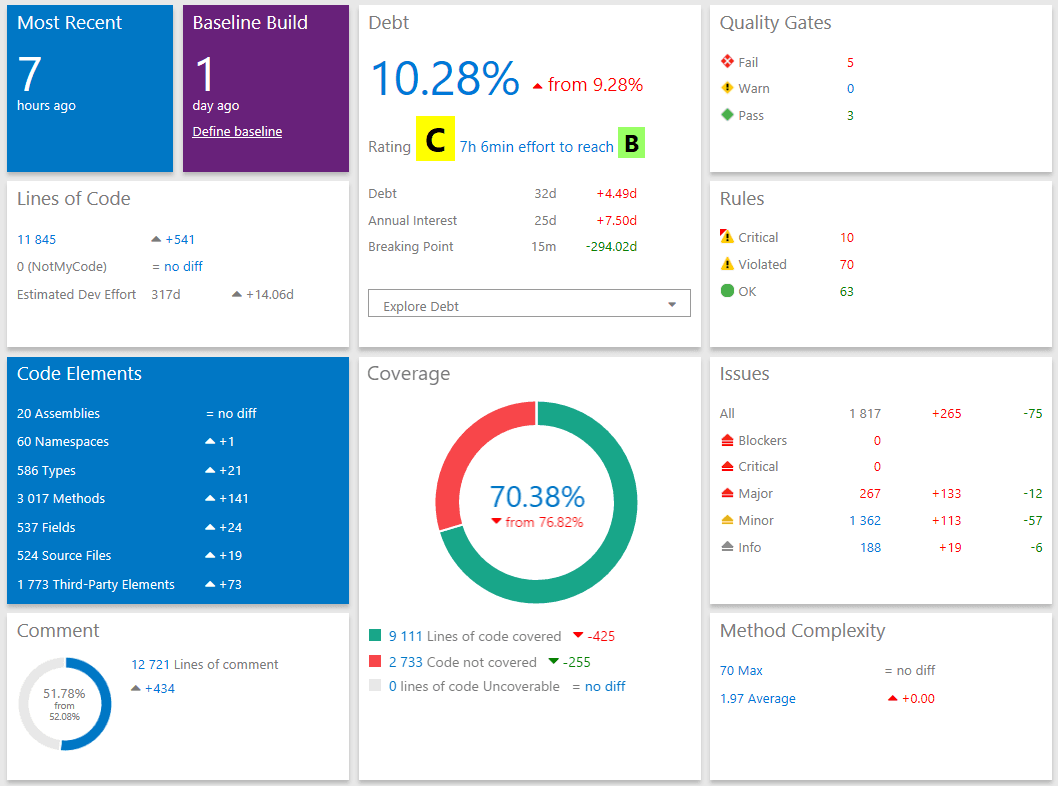Open the Explore Debt dropdown
1058x786 pixels.
(529, 302)
